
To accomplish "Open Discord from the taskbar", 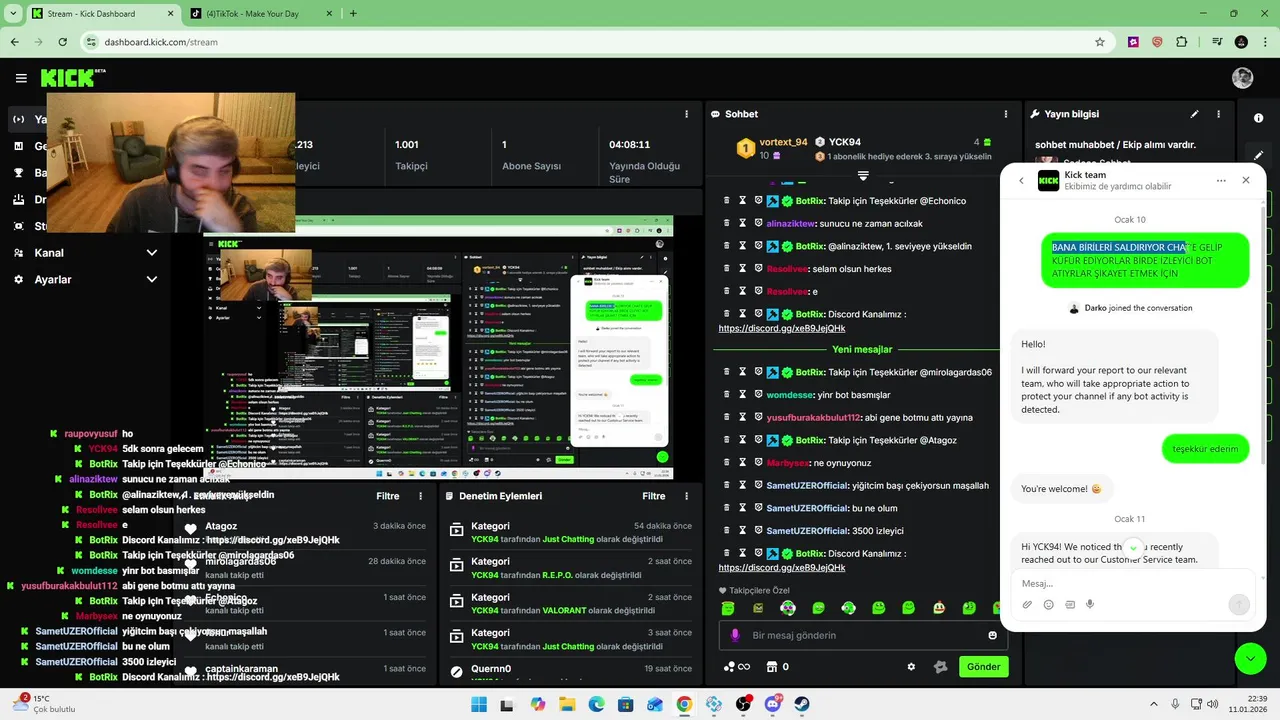I will point(772,704).
